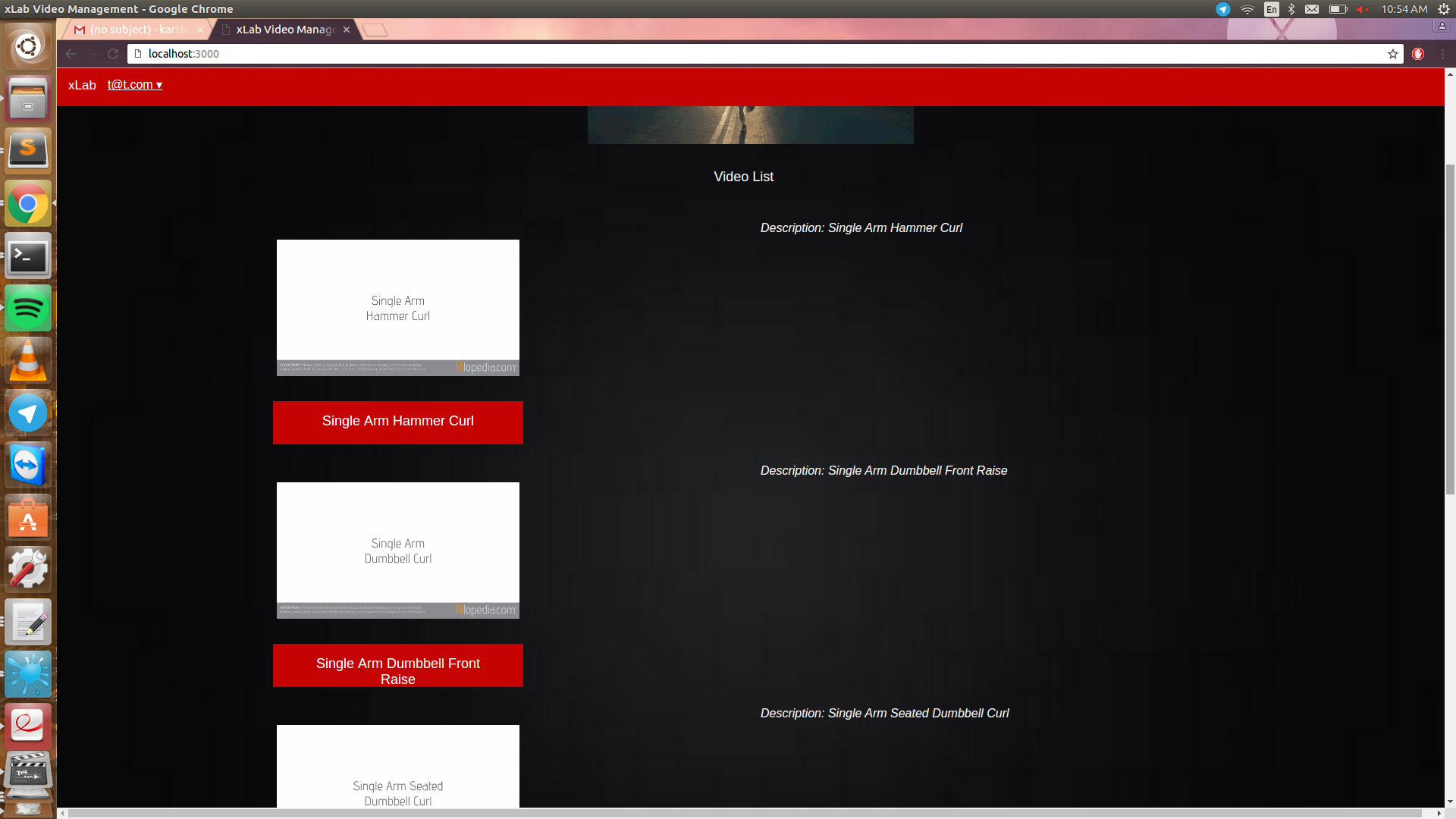
Task: Expand the t@t.com account dropdown
Action: point(134,85)
